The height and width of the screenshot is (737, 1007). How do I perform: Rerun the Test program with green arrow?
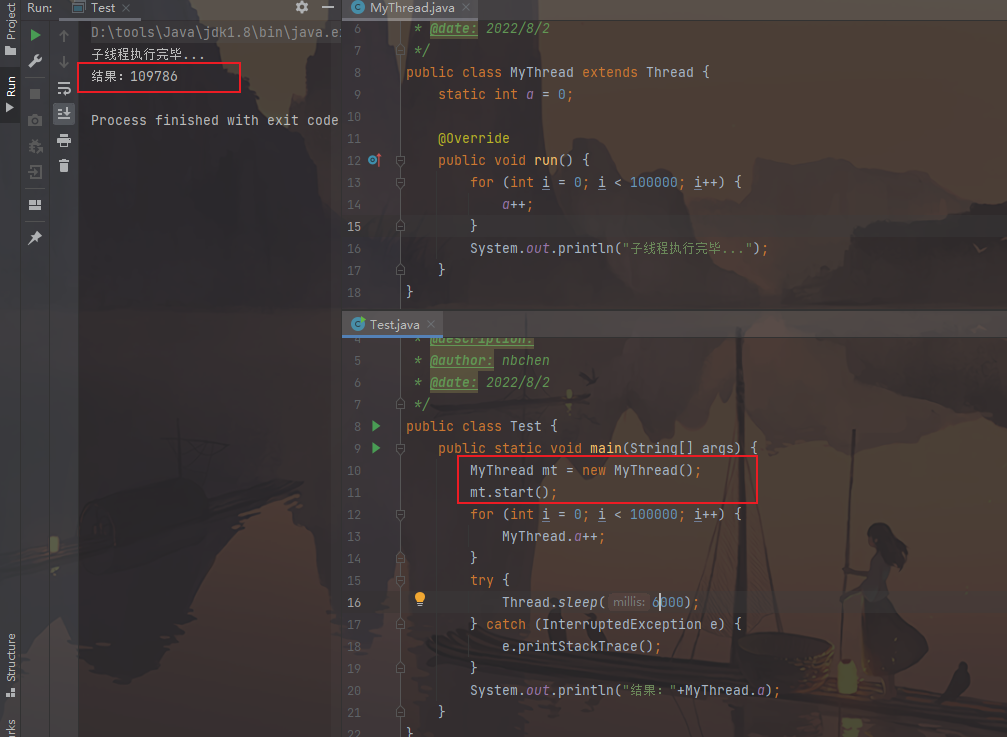(x=35, y=35)
